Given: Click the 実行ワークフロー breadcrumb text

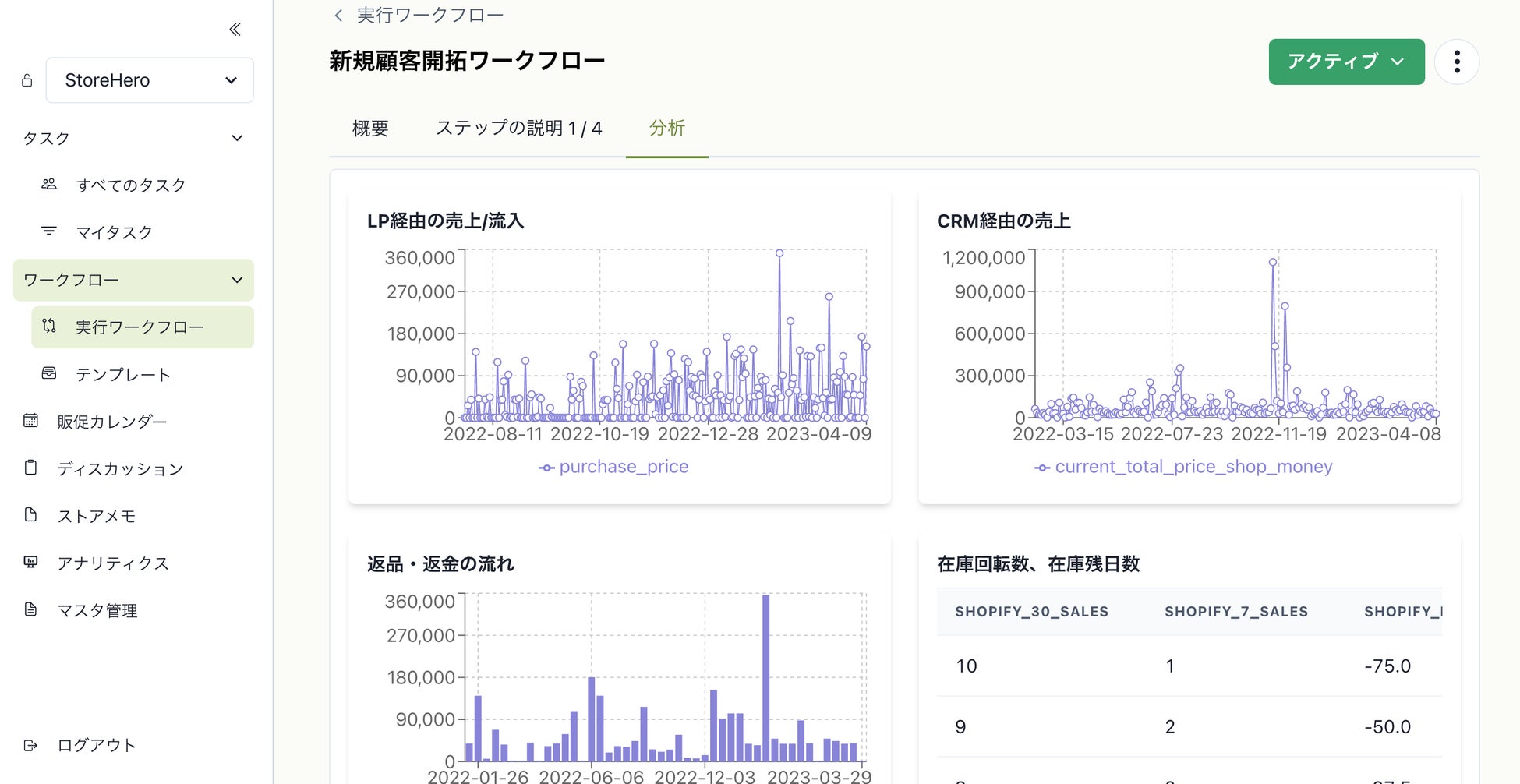Looking at the screenshot, I should coord(430,16).
